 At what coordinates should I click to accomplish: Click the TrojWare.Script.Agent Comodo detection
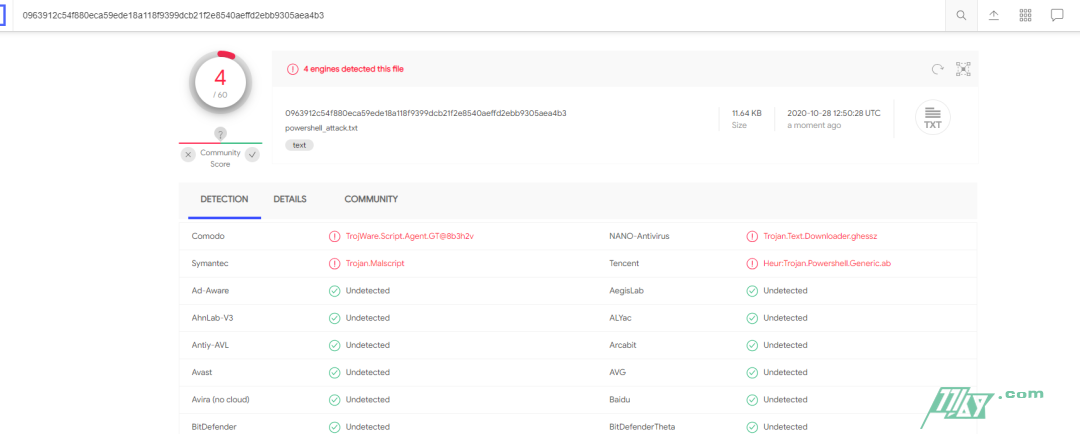pyautogui.click(x=408, y=236)
